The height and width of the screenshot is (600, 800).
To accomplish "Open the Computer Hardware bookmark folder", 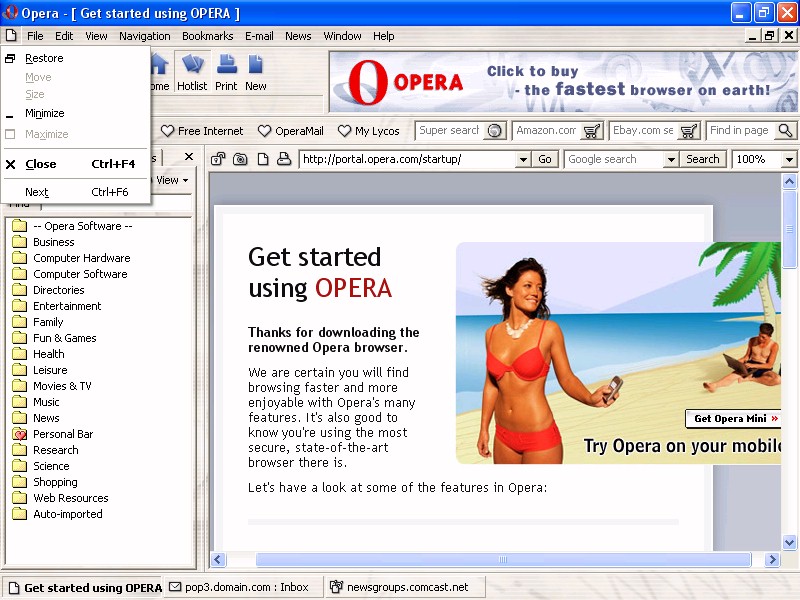I will click(x=71, y=258).
